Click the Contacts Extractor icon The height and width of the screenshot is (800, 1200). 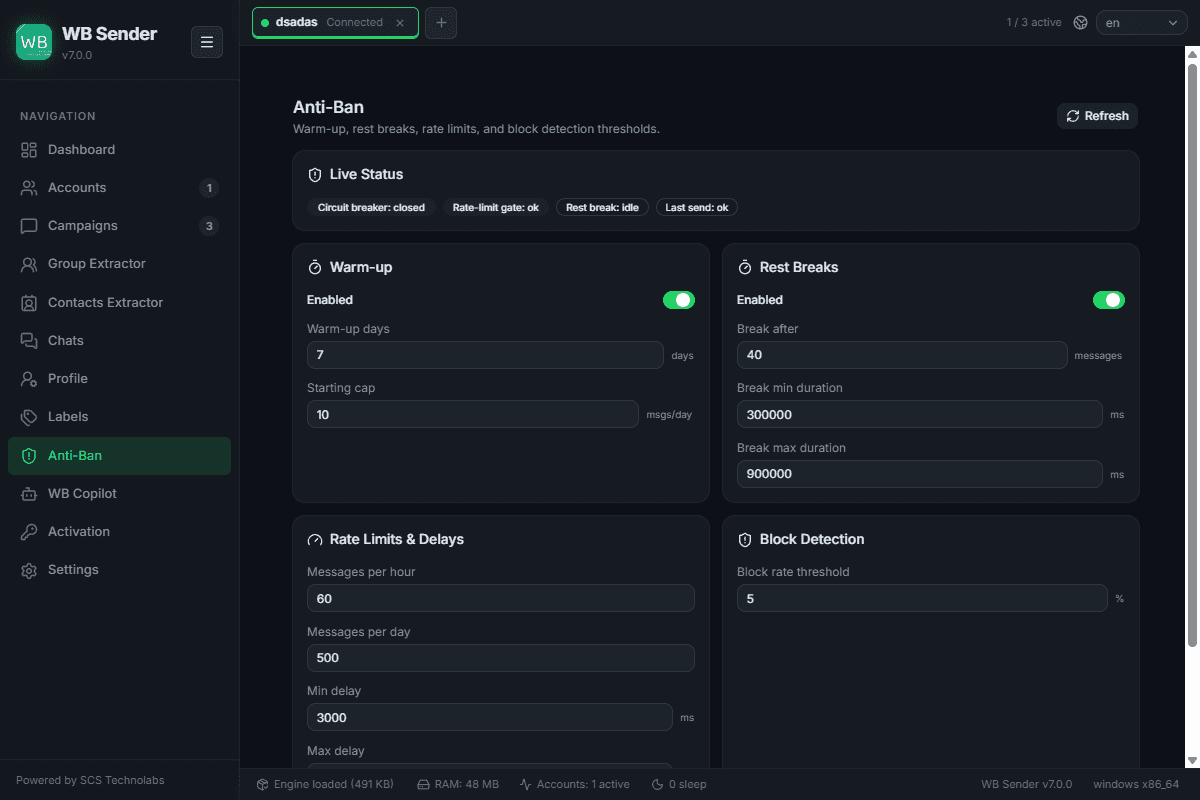point(29,303)
